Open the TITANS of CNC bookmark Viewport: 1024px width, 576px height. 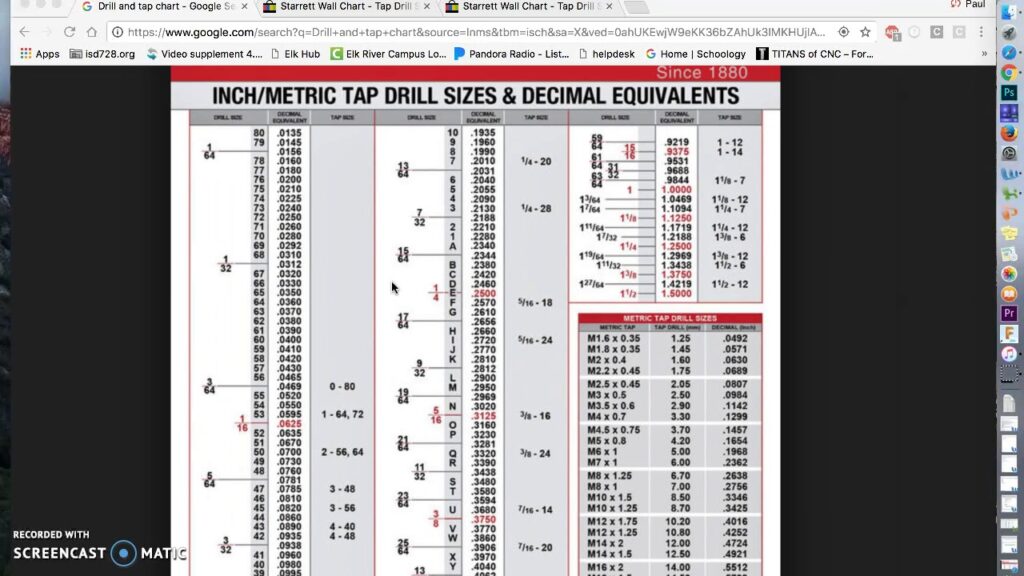[814, 54]
